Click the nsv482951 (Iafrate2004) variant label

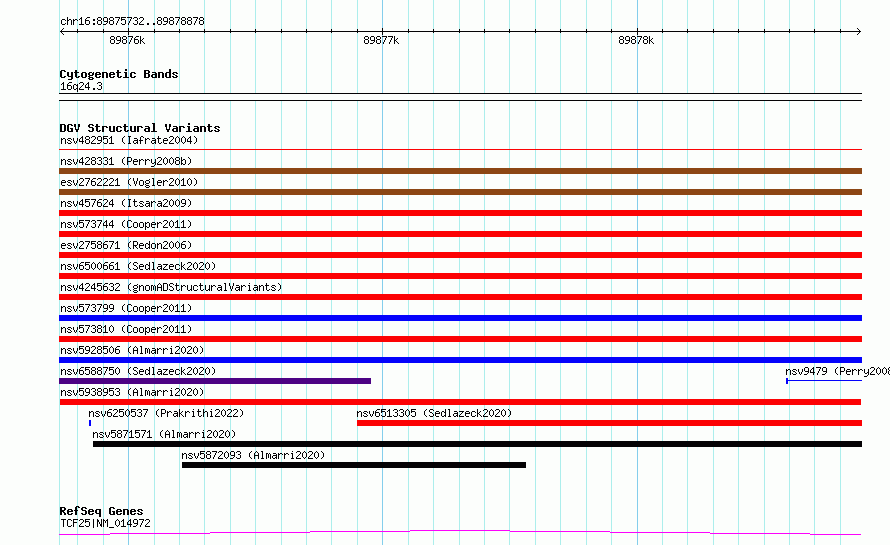pos(129,140)
